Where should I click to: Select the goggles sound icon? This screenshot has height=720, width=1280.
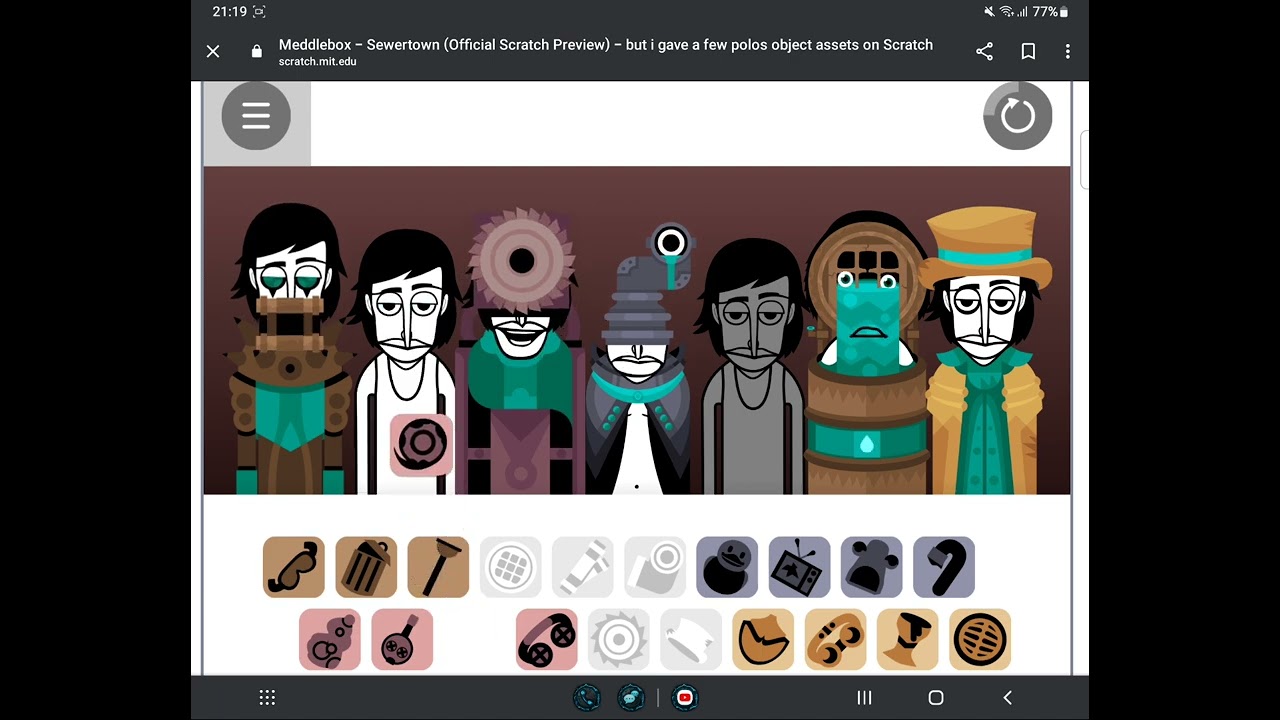click(294, 567)
